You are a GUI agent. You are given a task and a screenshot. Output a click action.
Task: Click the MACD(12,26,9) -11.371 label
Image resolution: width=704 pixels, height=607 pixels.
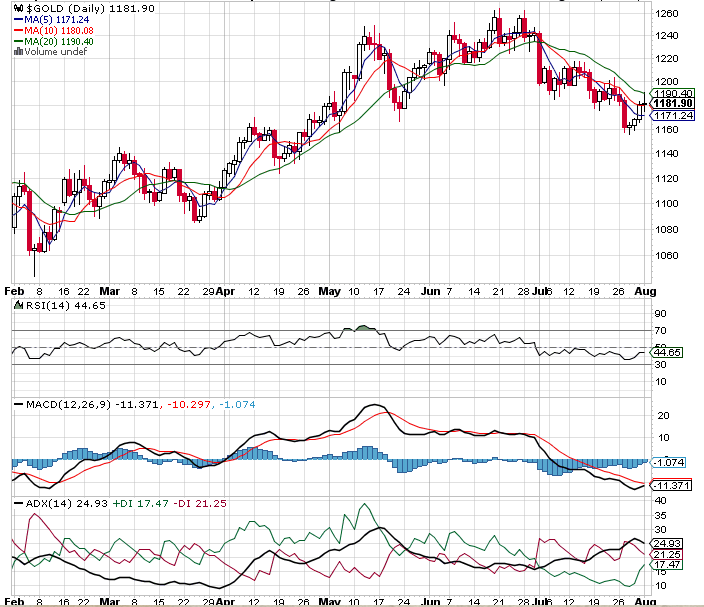tap(92, 405)
